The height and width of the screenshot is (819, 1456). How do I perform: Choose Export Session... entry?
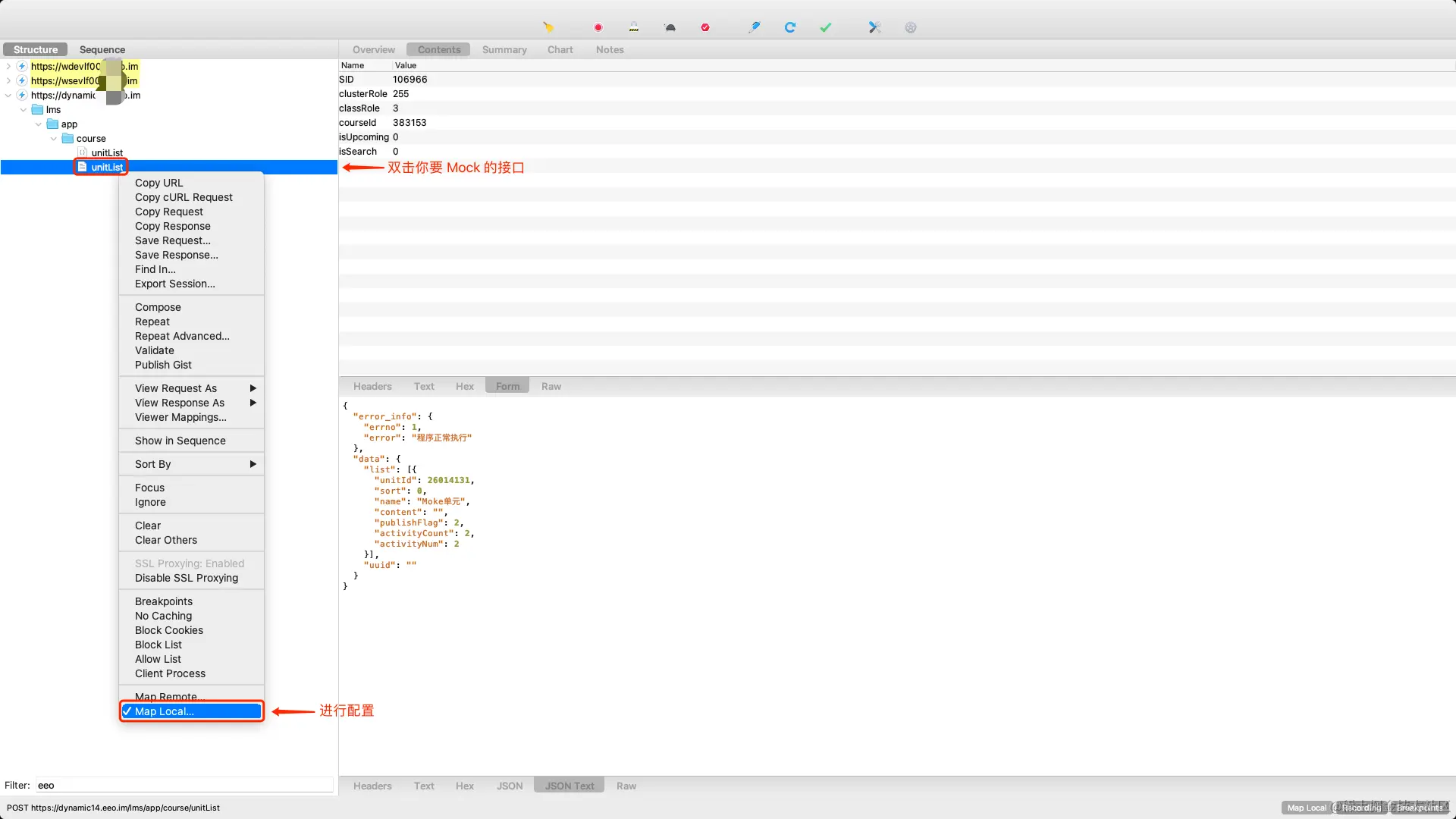coord(191,284)
